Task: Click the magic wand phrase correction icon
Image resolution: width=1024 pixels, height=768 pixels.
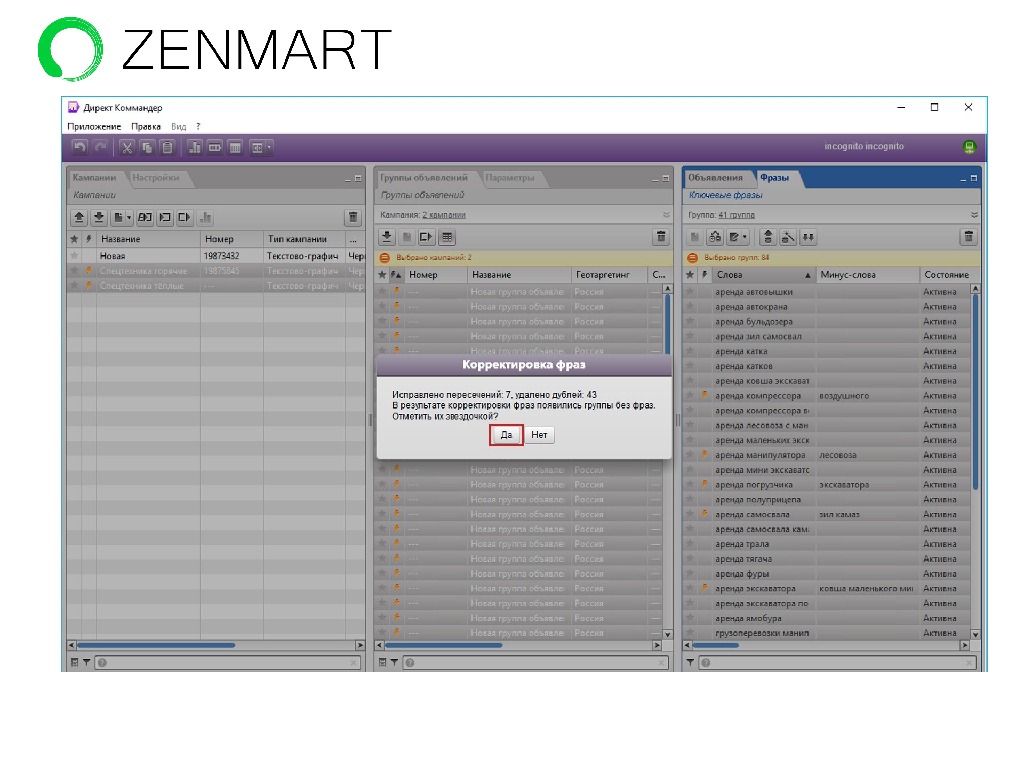Action: (788, 237)
